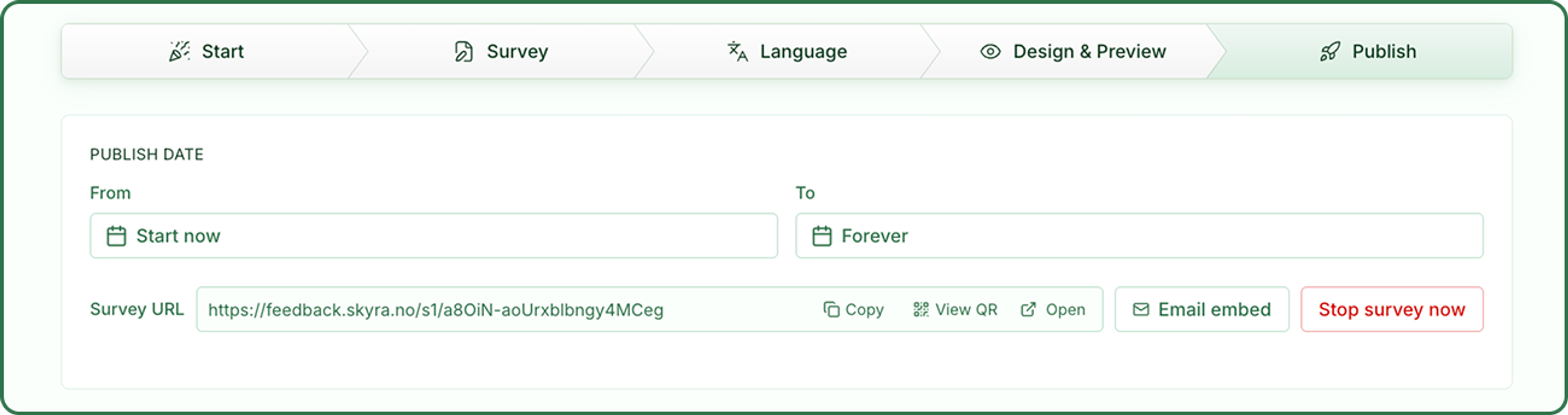View the survey QR code
This screenshot has width=1568, height=415.
(x=955, y=310)
